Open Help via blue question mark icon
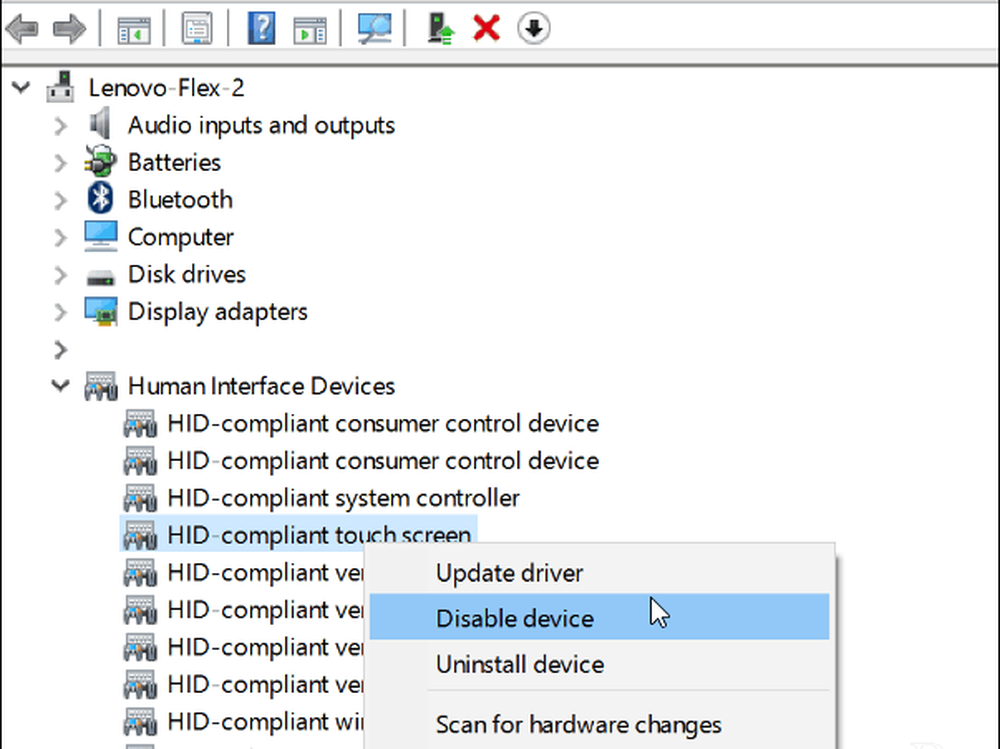This screenshot has height=749, width=1000. 261,28
